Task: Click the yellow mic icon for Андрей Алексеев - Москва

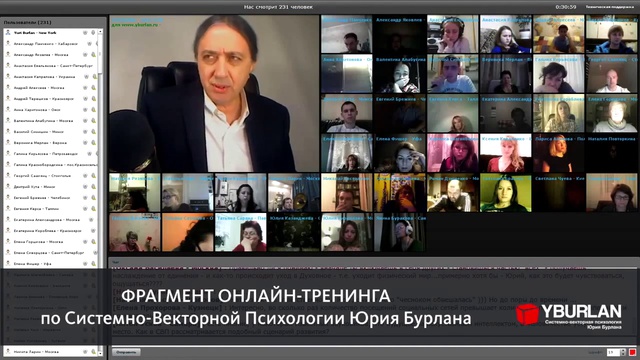Action: coord(93,88)
